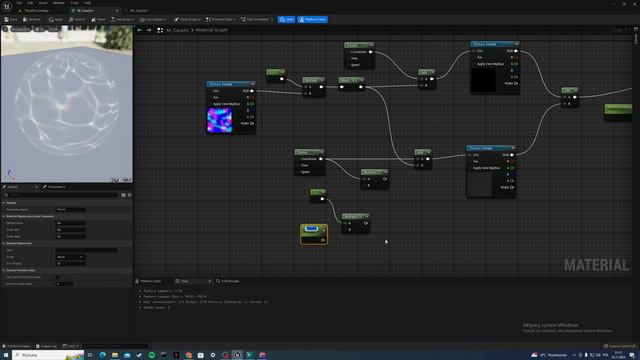Screen dimensions: 640x360
Task: Open the Live Update dropdown
Action: (x=153, y=20)
